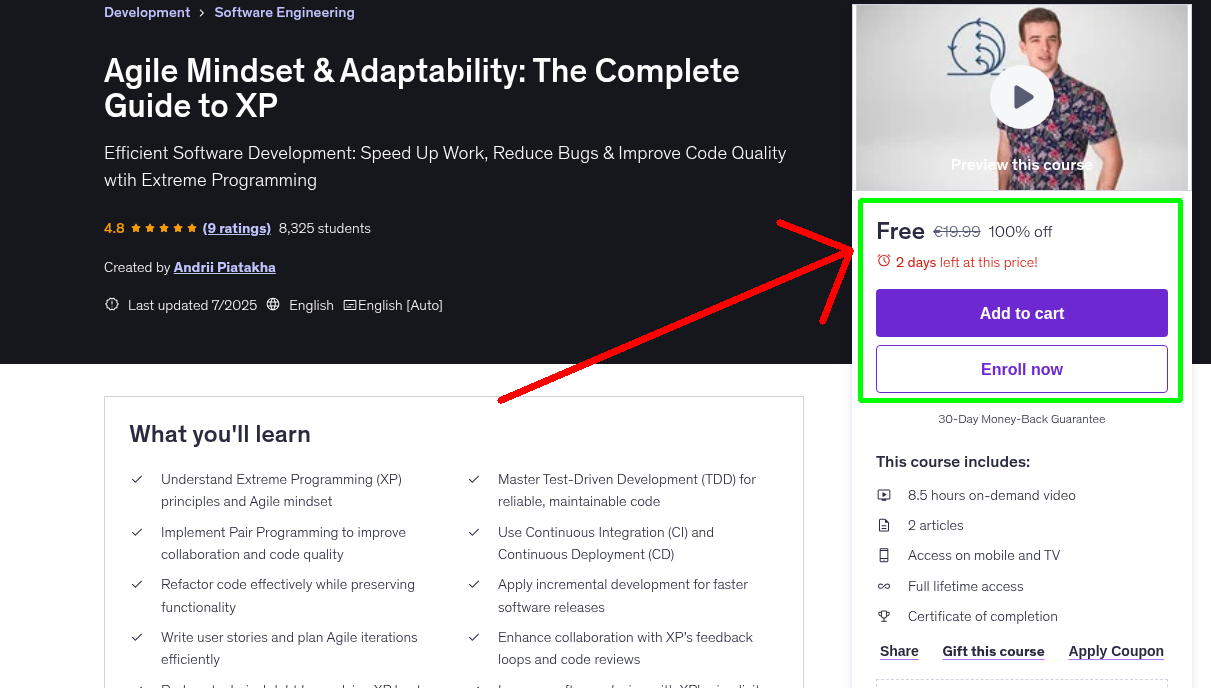The image size is (1211, 688).
Task: Click the mobile and TV access icon
Action: pos(884,555)
